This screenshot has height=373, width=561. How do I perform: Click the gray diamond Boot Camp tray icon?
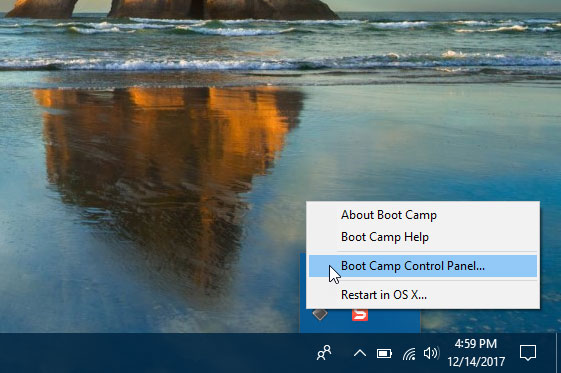pos(319,314)
